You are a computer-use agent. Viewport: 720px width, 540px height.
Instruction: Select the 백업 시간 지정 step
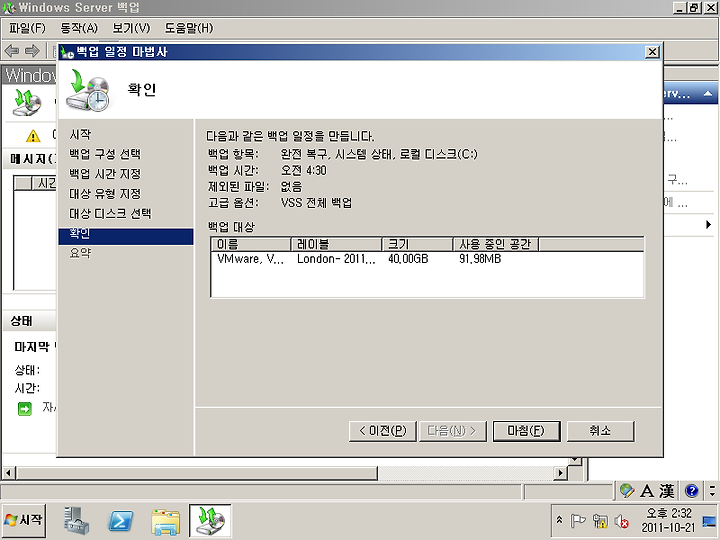(x=105, y=174)
